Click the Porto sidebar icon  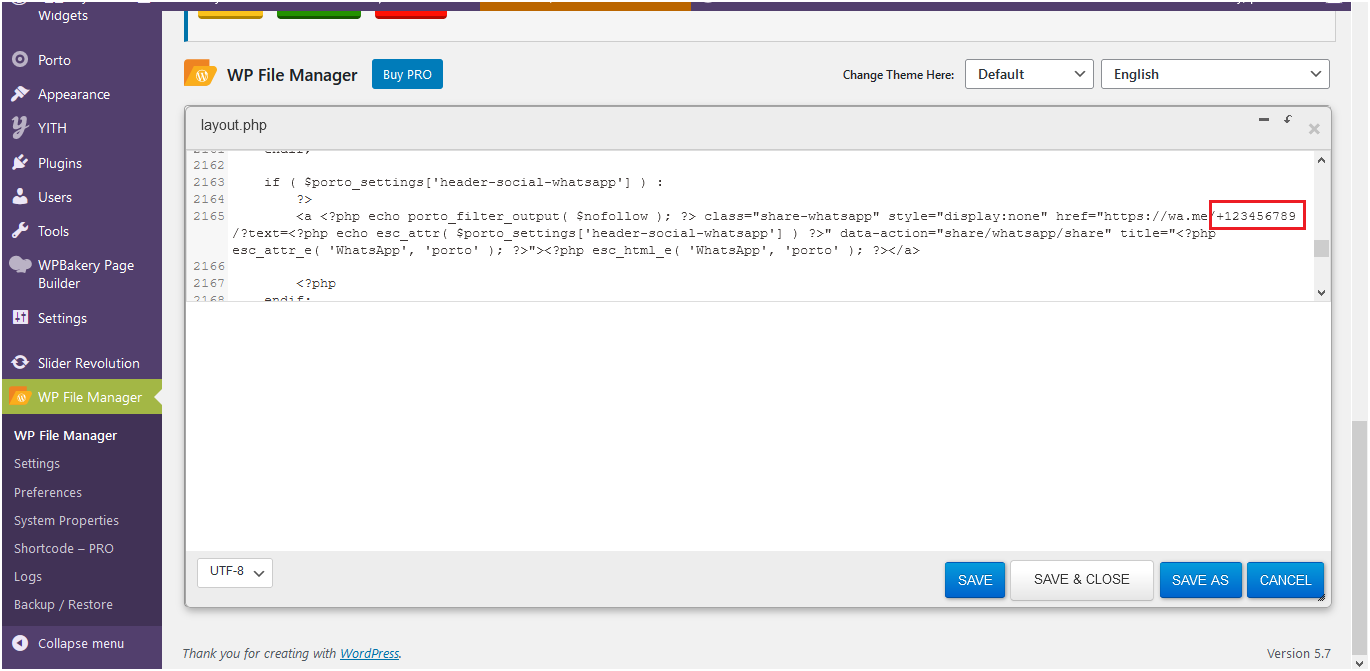[x=20, y=60]
